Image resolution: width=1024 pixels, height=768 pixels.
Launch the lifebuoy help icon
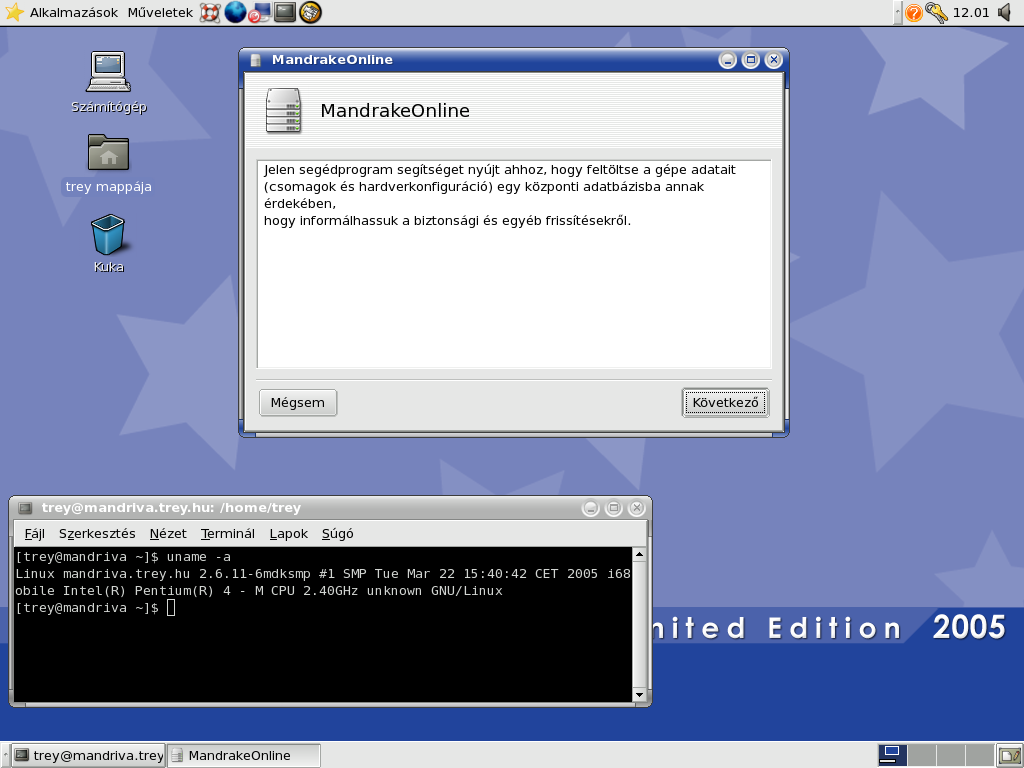point(210,12)
